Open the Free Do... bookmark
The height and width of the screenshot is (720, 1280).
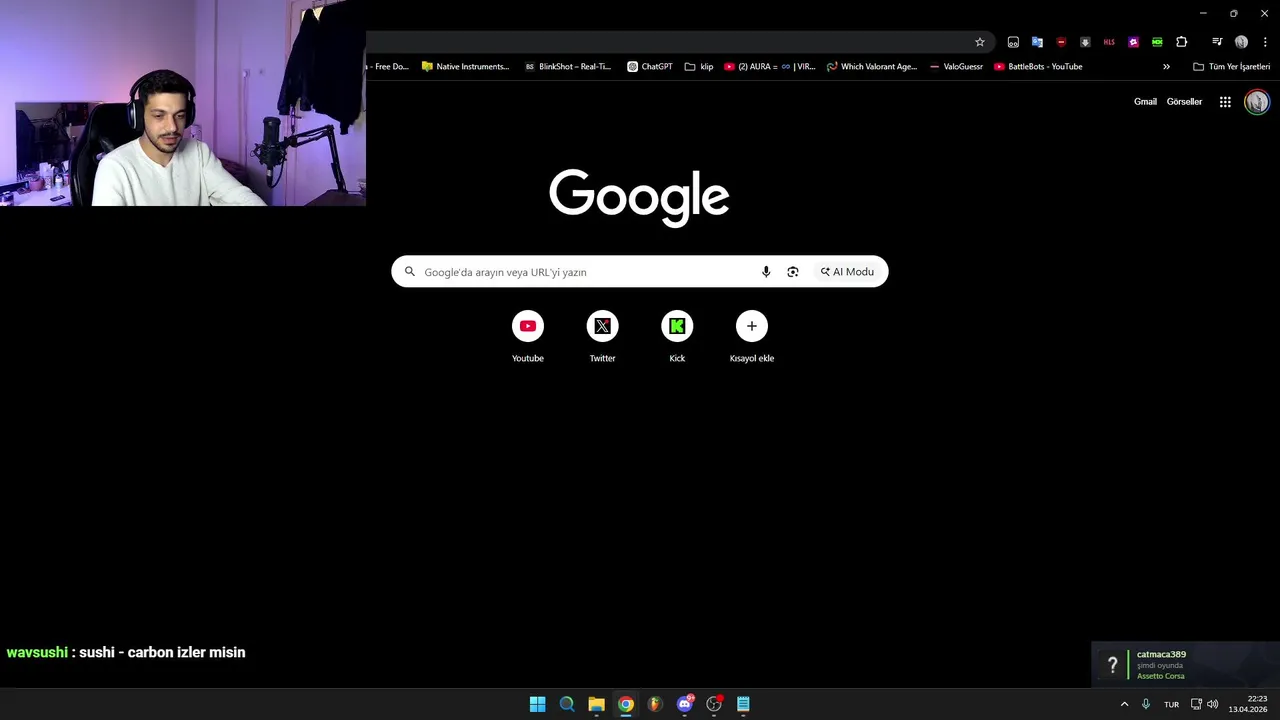[389, 67]
